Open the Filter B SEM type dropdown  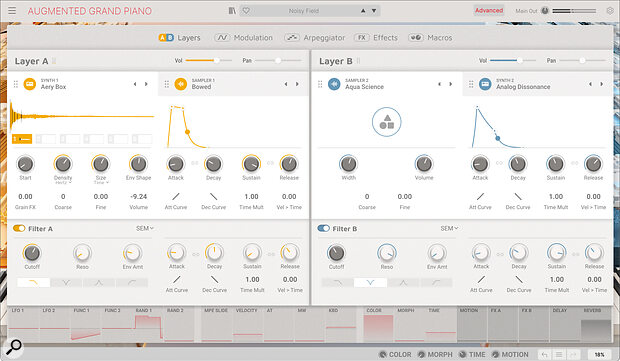pos(449,228)
